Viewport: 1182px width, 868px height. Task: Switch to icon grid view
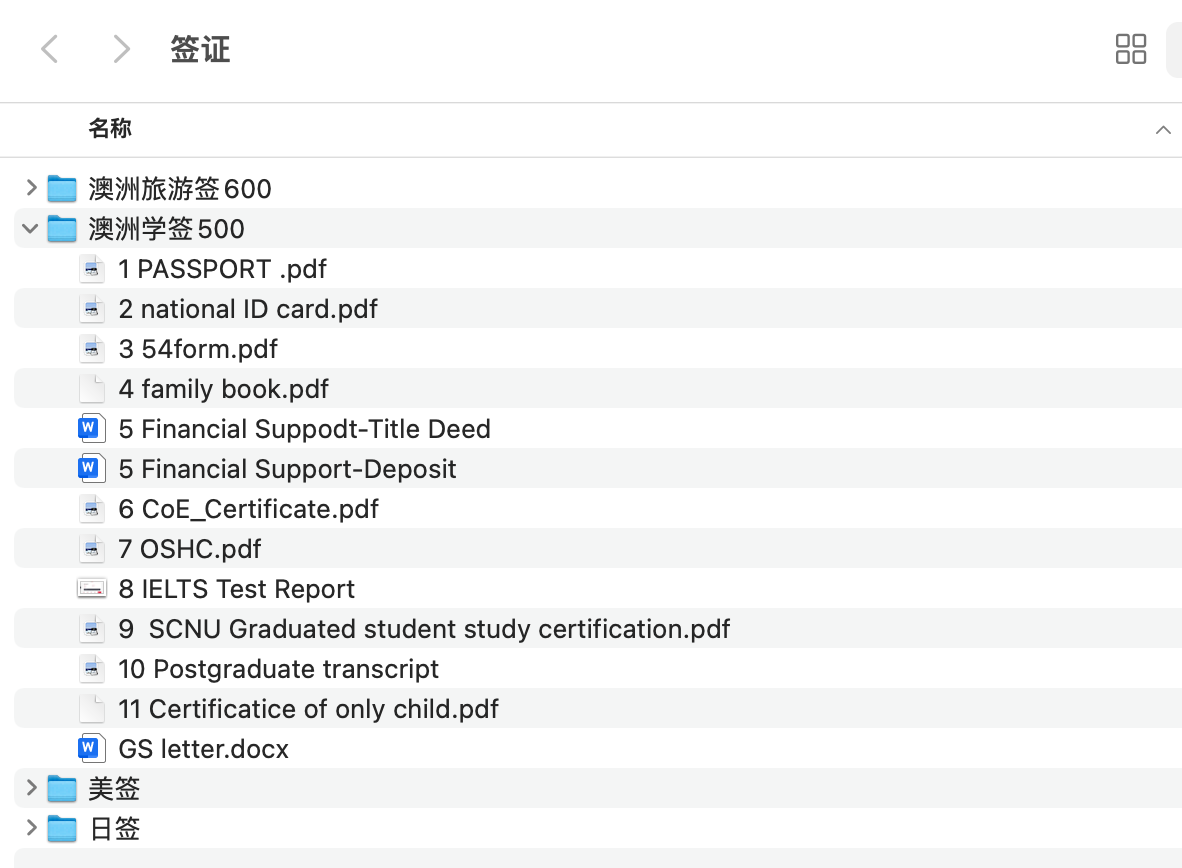(x=1130, y=48)
